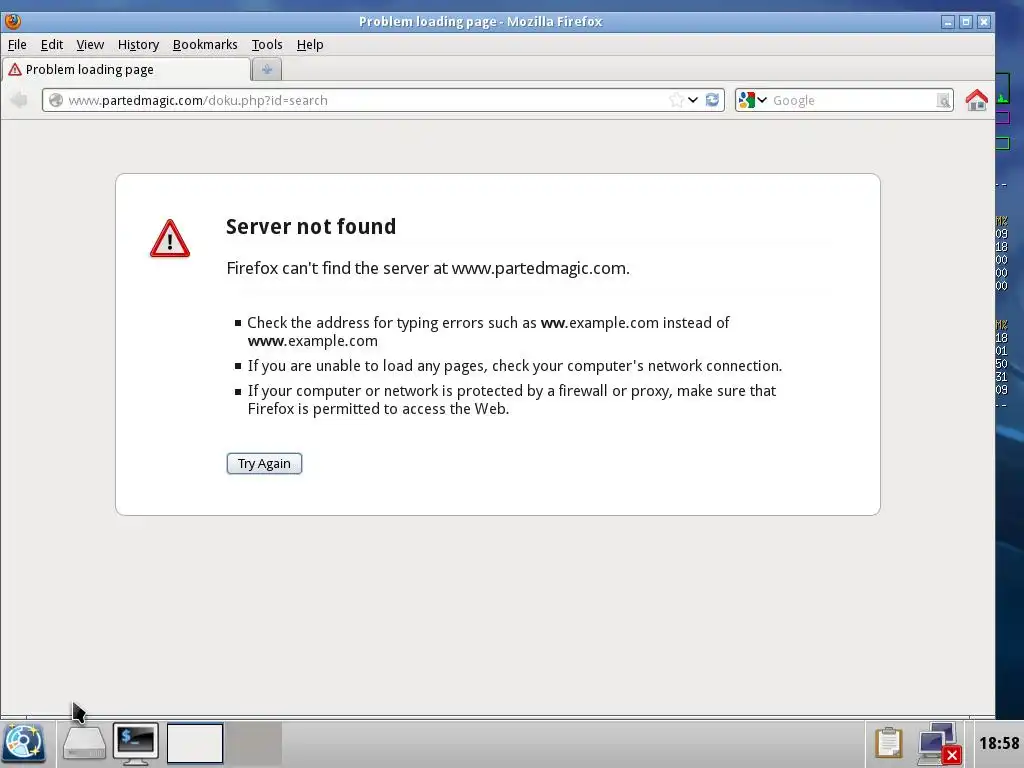Click the site identity globe icon
This screenshot has height=768, width=1024.
point(56,100)
